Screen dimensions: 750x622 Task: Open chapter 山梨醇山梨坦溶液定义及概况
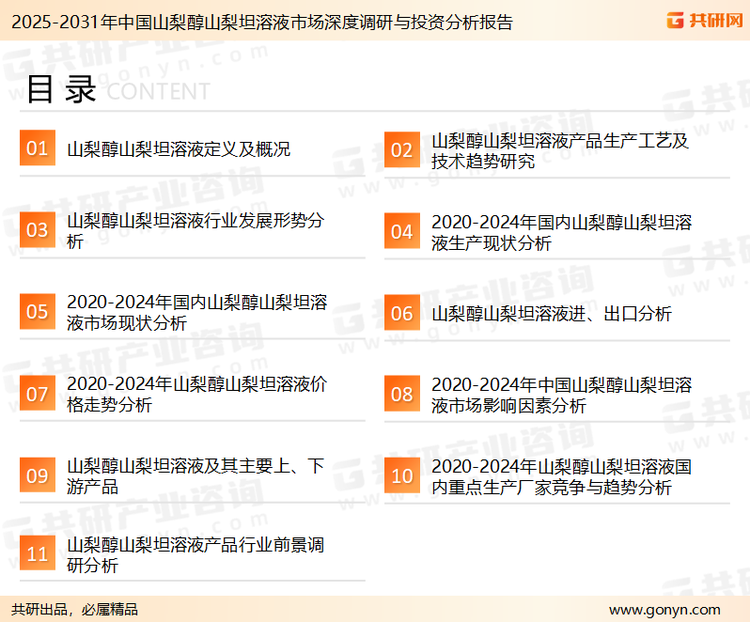[x=178, y=149]
